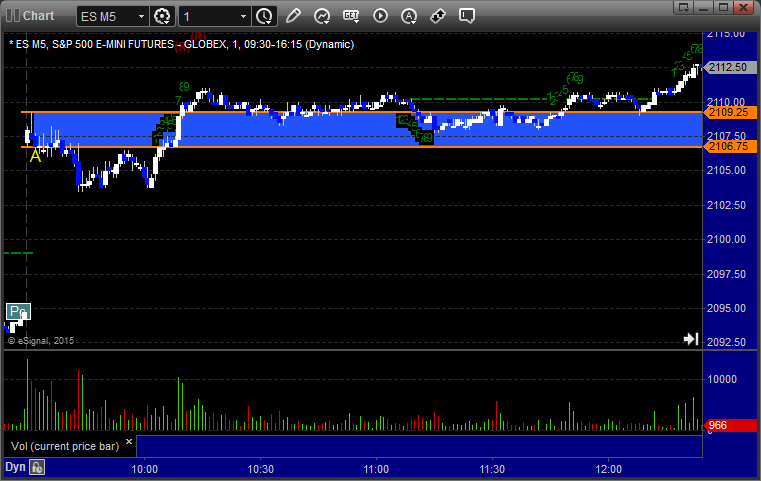The image size is (761, 481).
Task: Click the chart window grip handle
Action: click(x=13, y=16)
